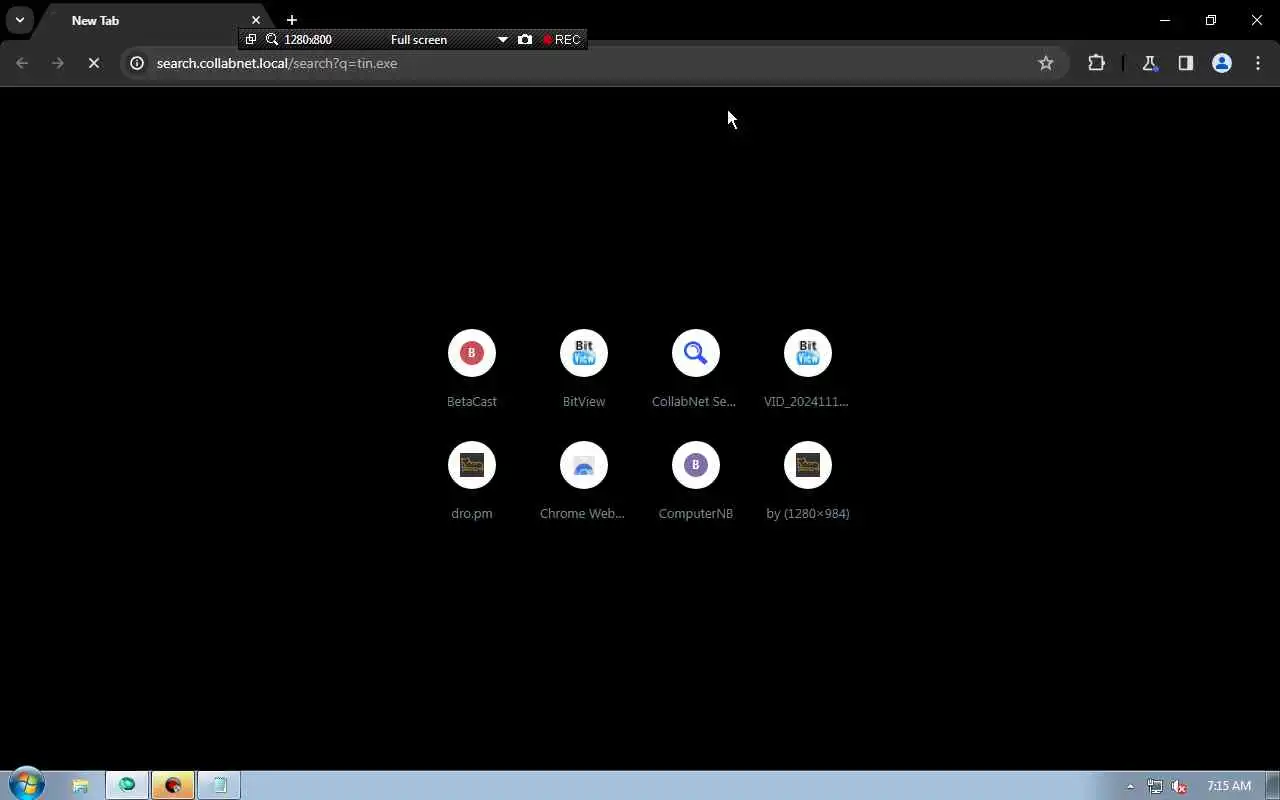Open the VID_2024111 shortcut tile
Viewport: 1280px width, 800px height.
point(807,368)
